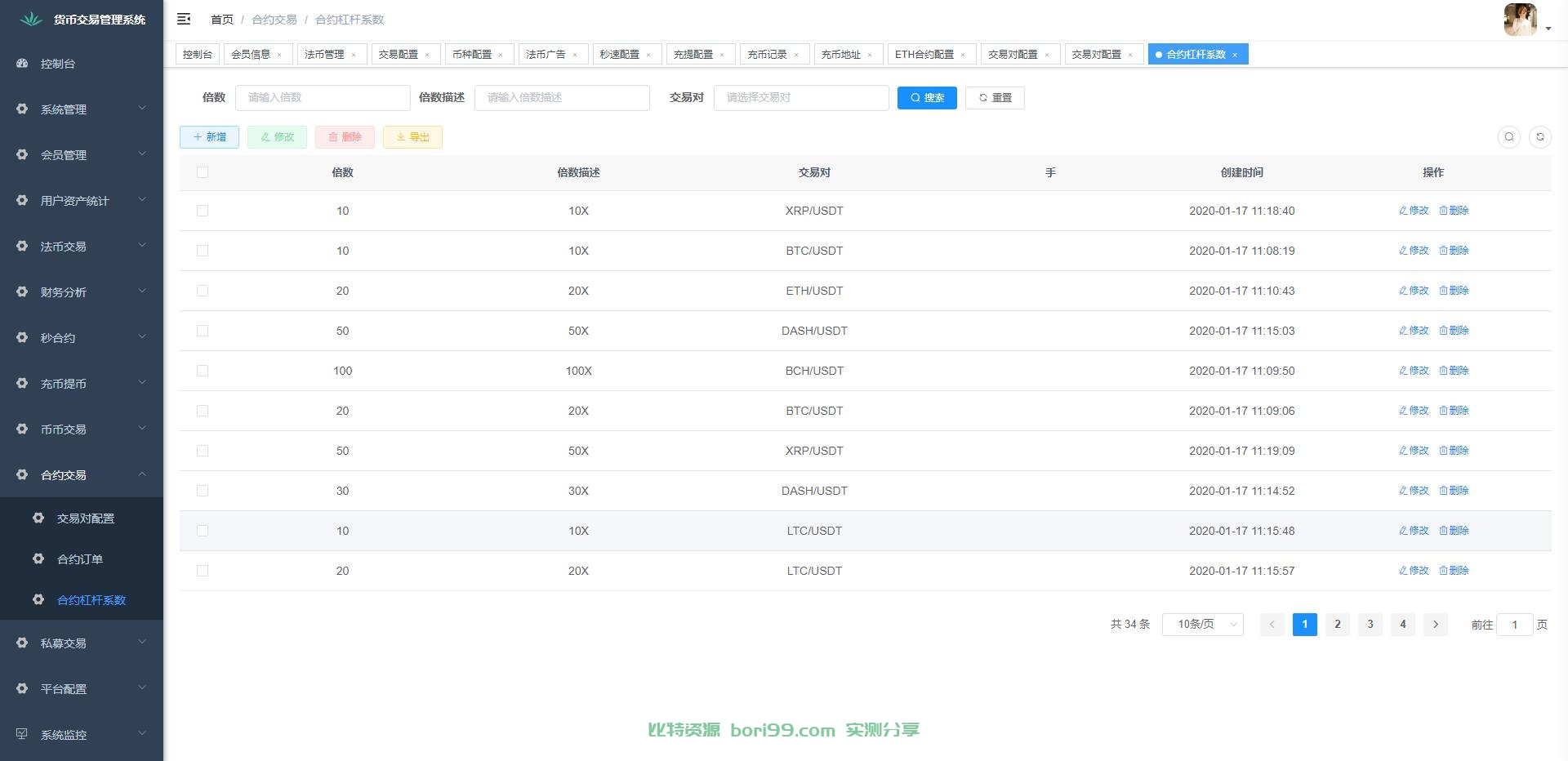Expand 财务分析 sidebar menu

point(82,291)
